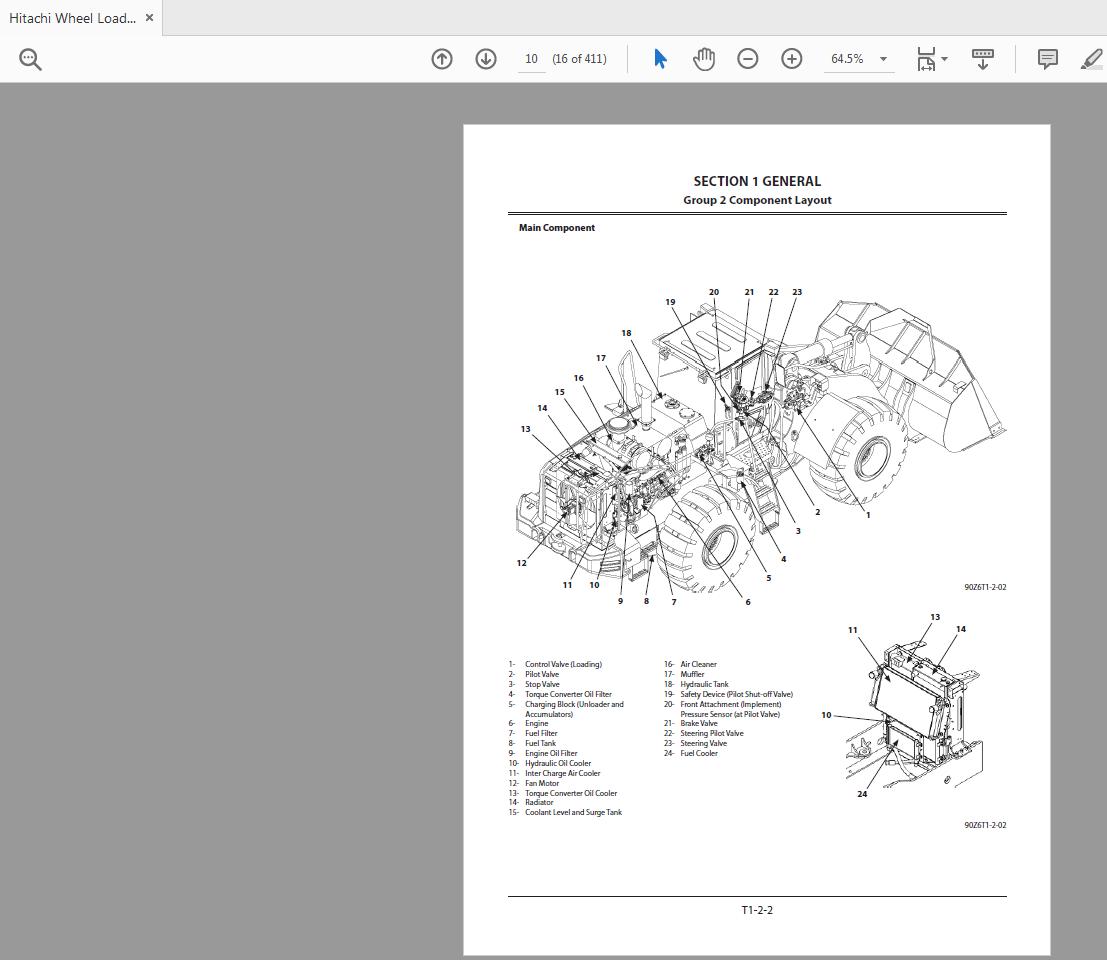Click the SECTION 1 GENERAL heading text
This screenshot has width=1107, height=960.
tap(757, 181)
